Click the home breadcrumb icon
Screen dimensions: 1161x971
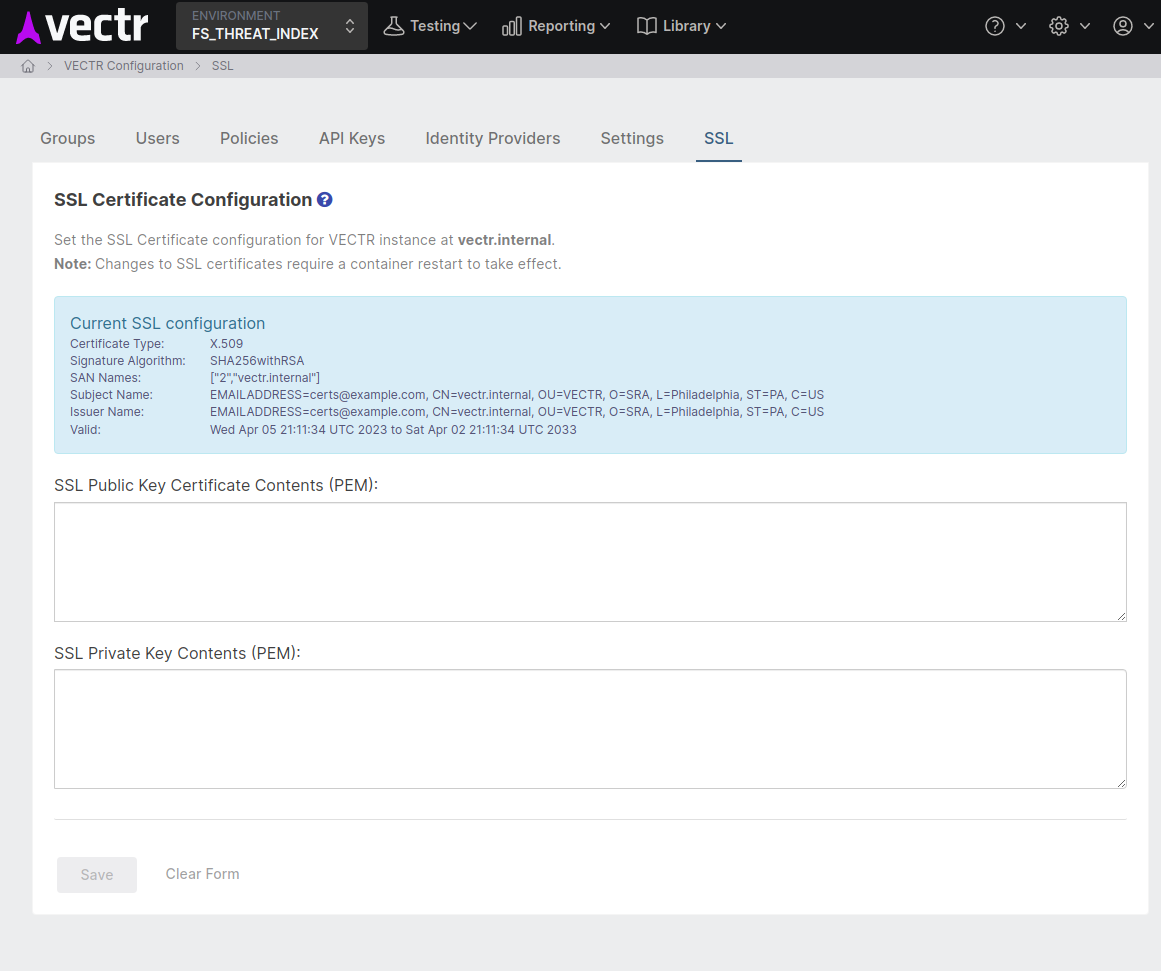point(28,66)
